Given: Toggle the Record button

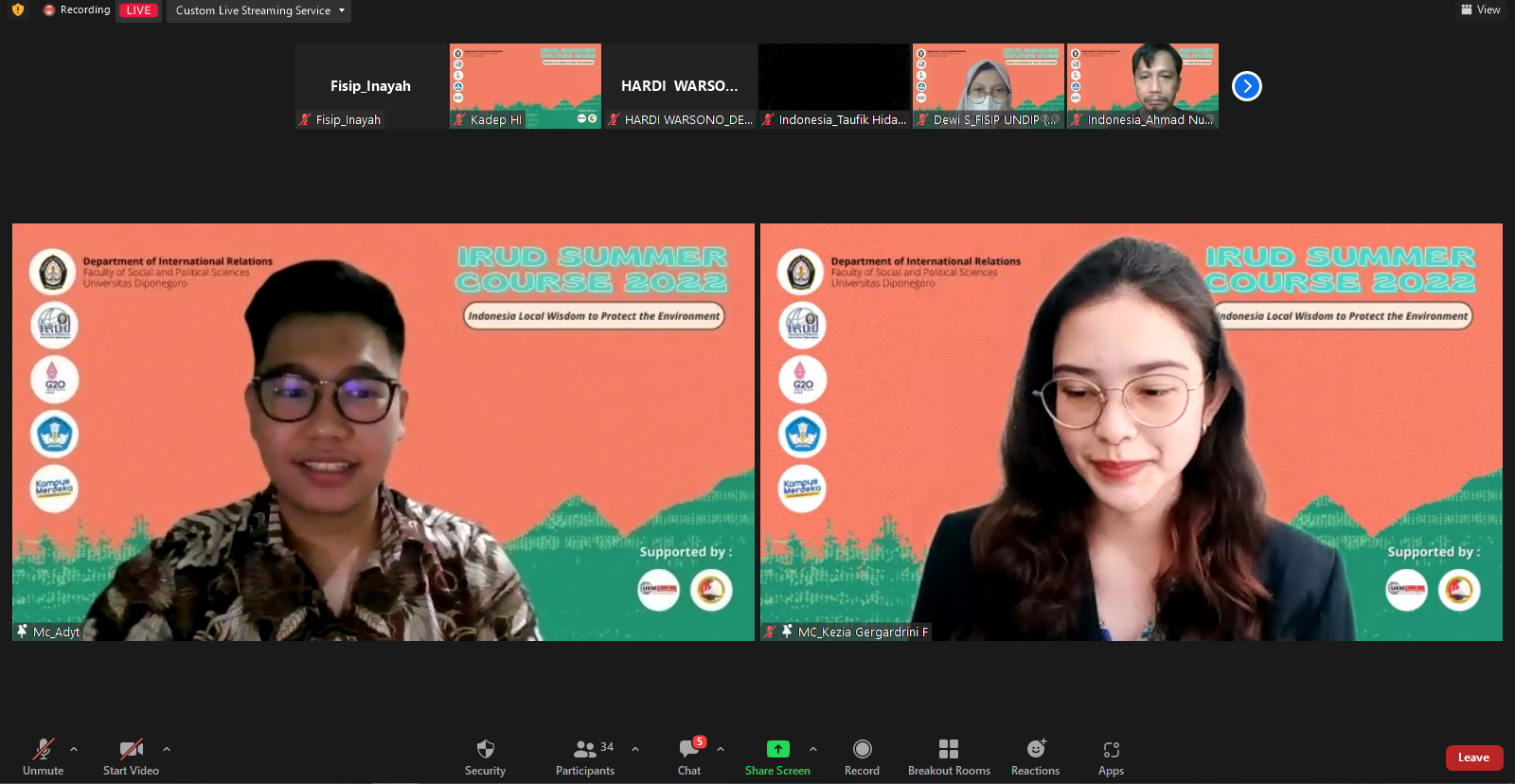Looking at the screenshot, I should click(x=862, y=750).
